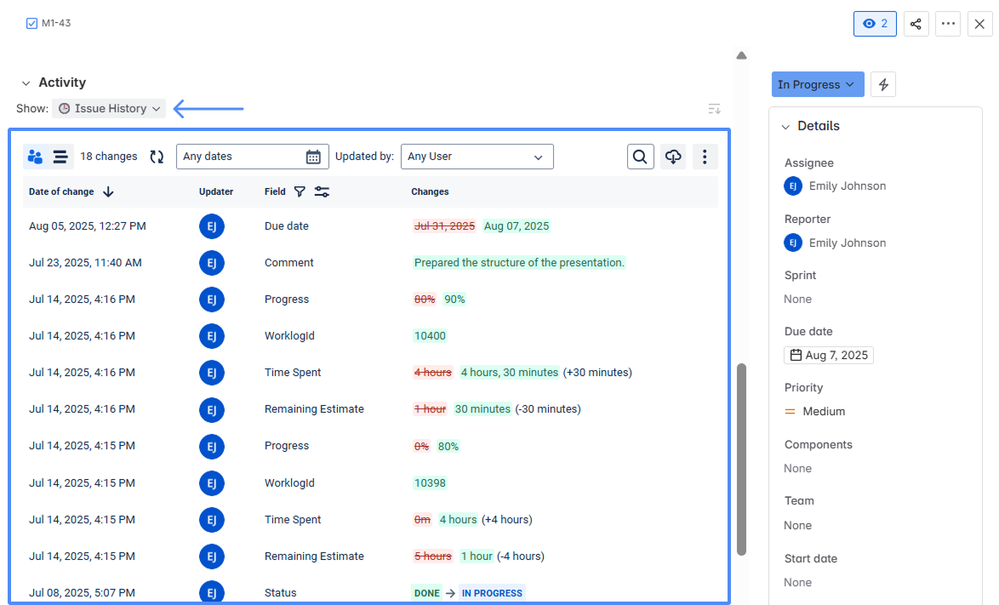Close the issue view with X
The image size is (999, 605).
pos(979,24)
